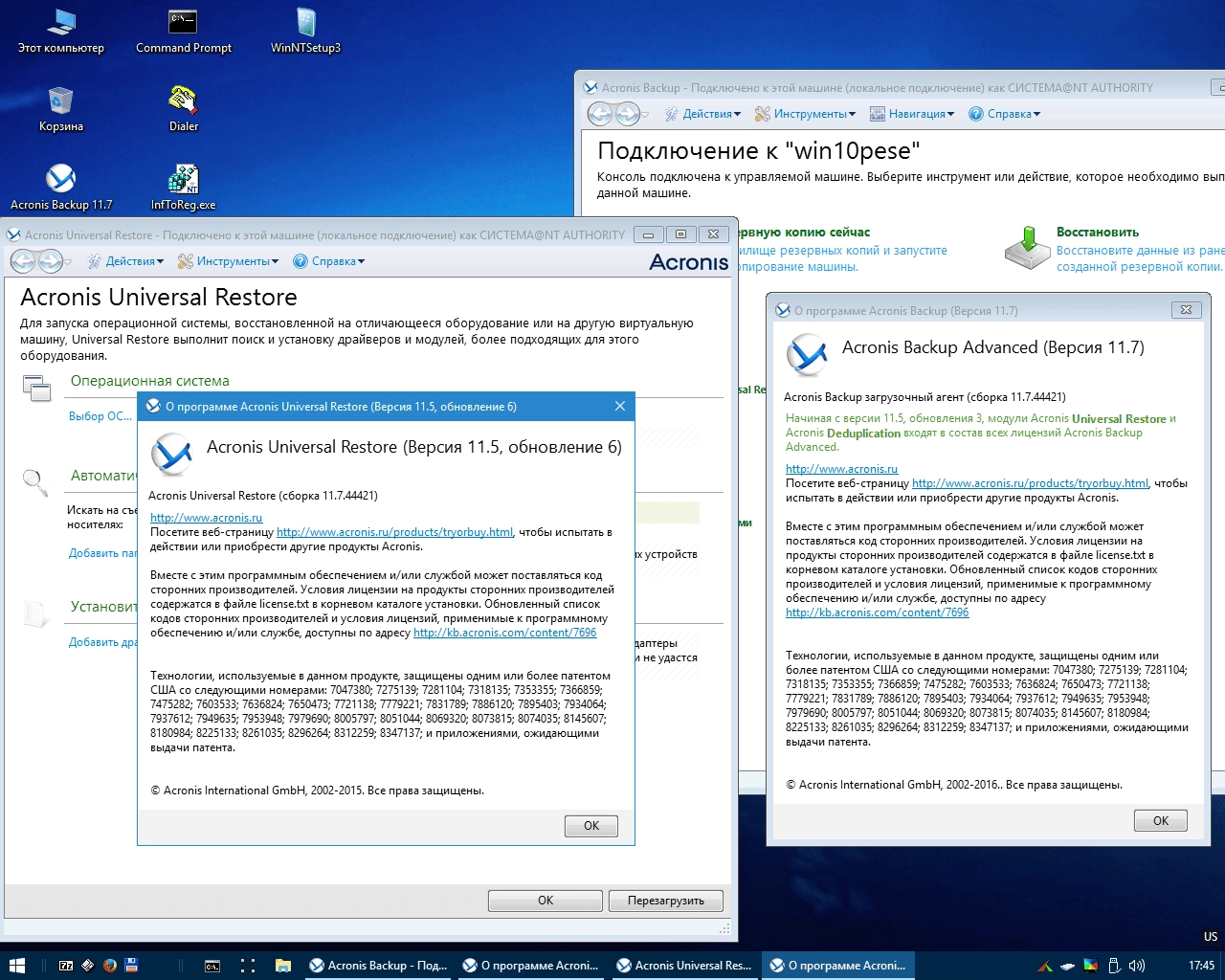Close the О программе Acronis Backup dialog
The height and width of the screenshot is (980, 1225).
[1186, 310]
